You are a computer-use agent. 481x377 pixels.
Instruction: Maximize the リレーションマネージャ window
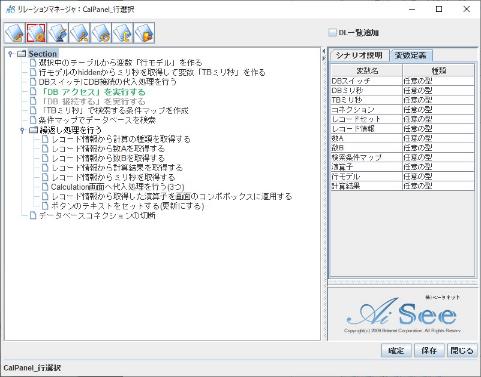(439, 9)
